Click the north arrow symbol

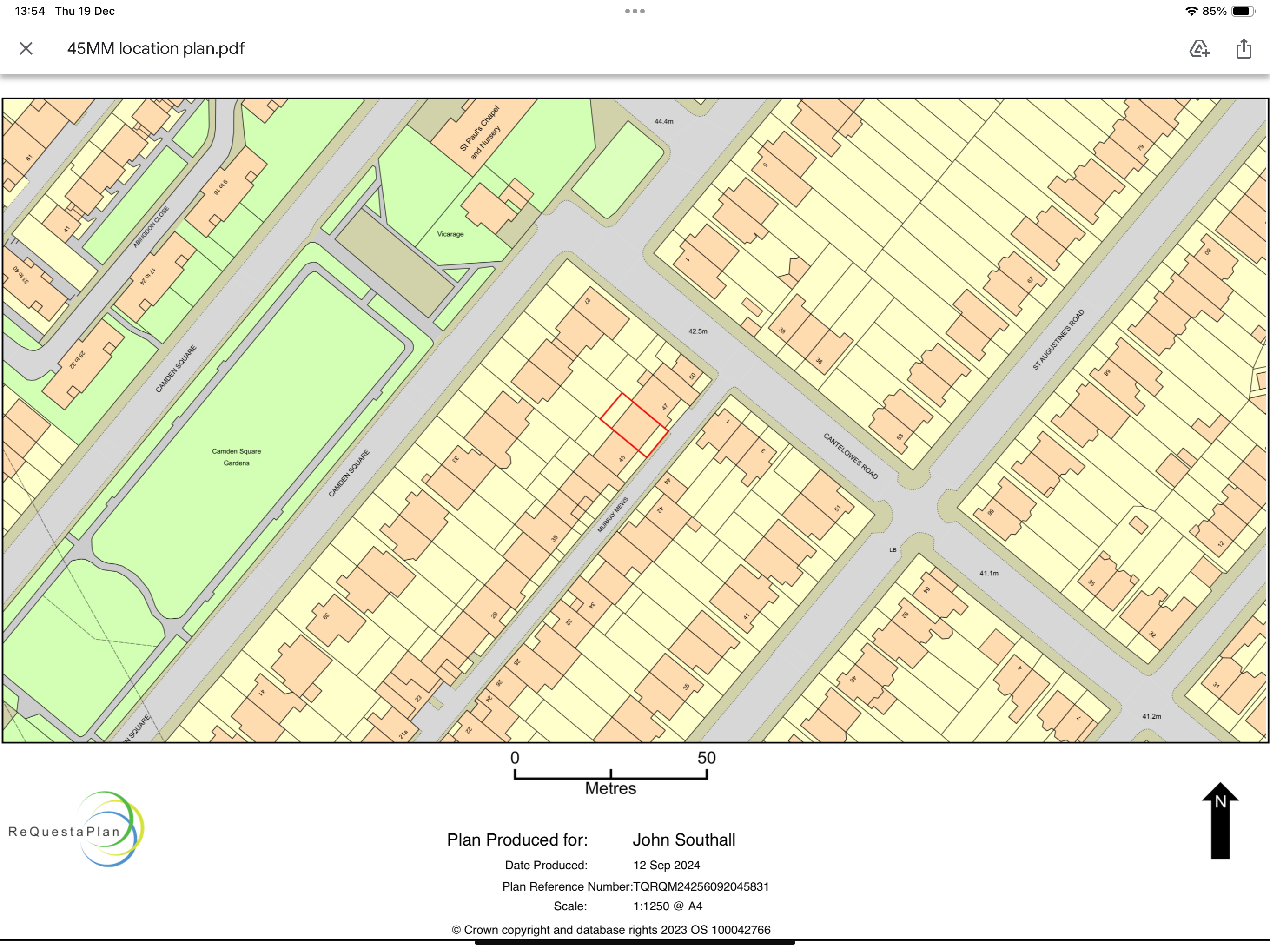point(1220,820)
